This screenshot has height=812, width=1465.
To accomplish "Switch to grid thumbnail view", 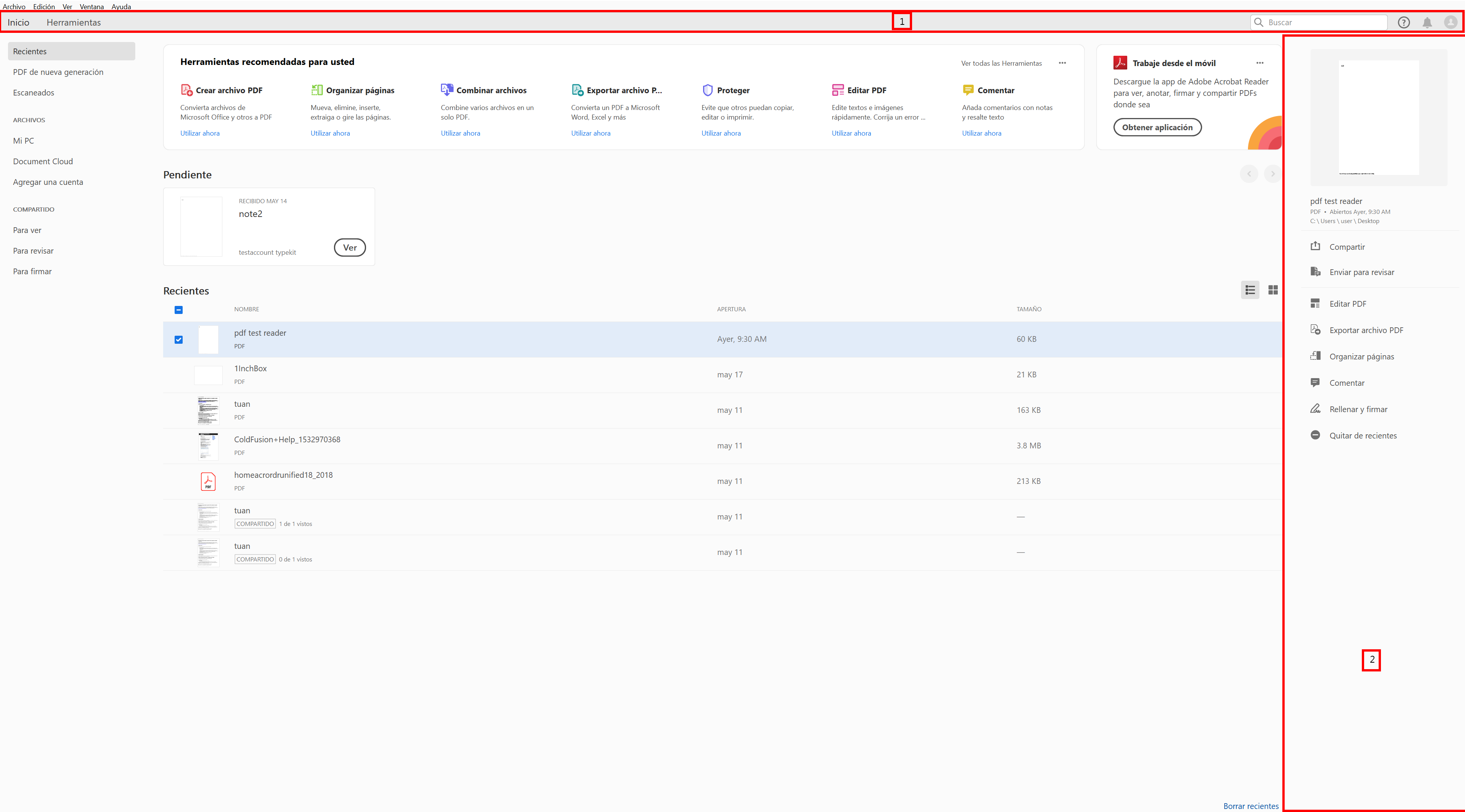I will click(x=1273, y=290).
